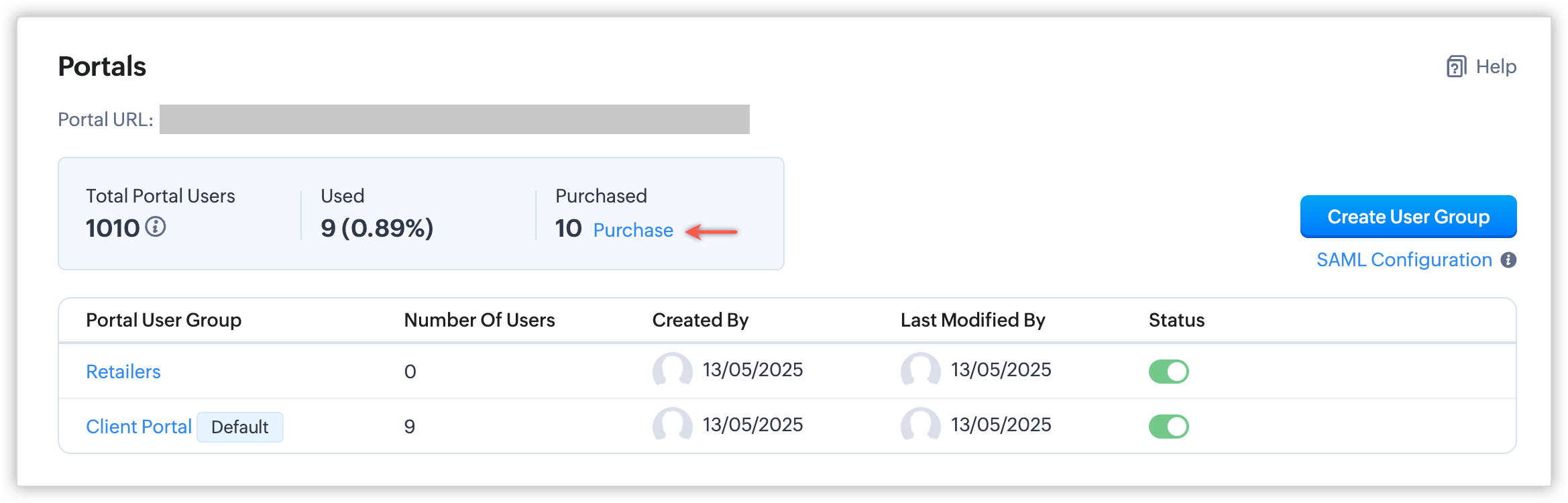
Task: Click the Client Portal row Created By avatar
Action: point(672,425)
